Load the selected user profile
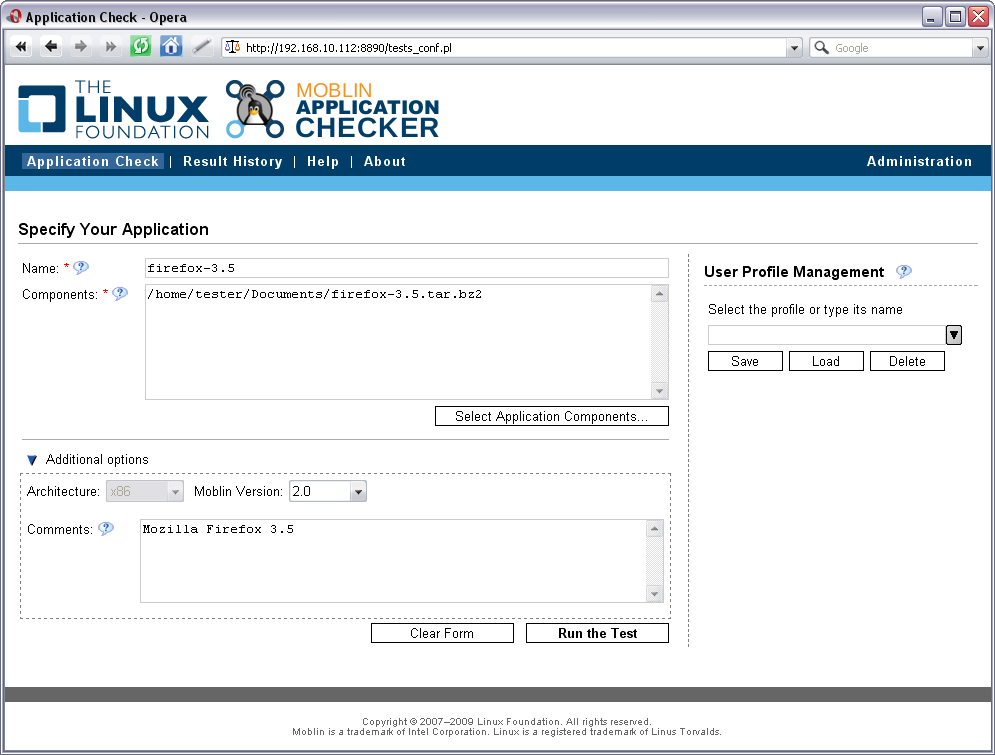Viewport: 995px width, 755px height. coord(826,361)
